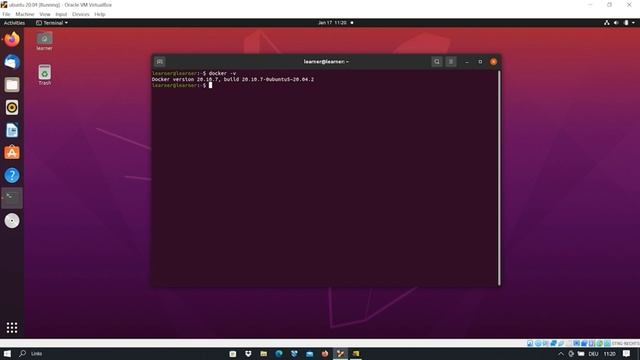Click the Windows taskbar clock
Image resolution: width=640 pixels, height=360 pixels.
tap(609, 354)
